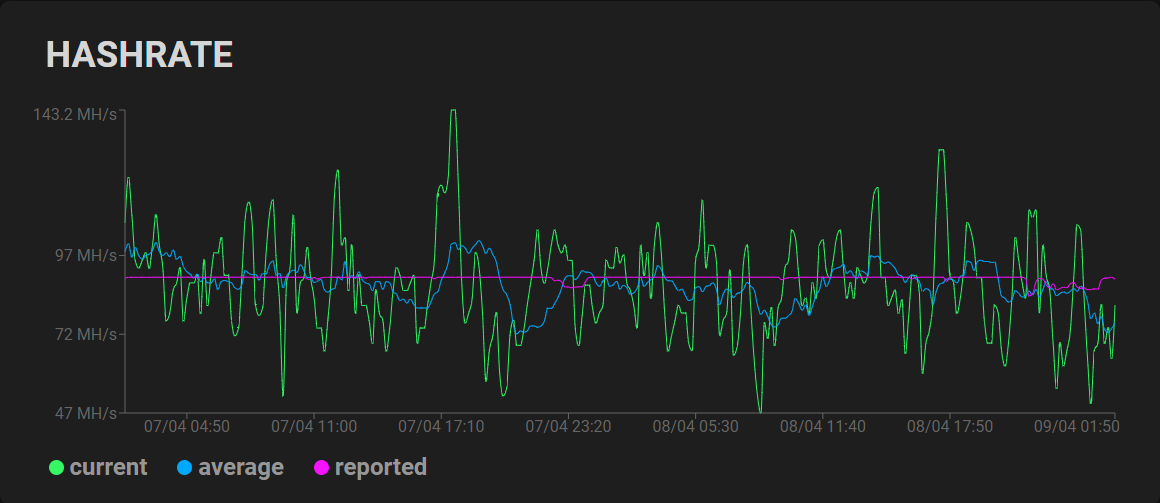The height and width of the screenshot is (503, 1160).
Task: Click the 72 MH/s axis label
Action: coord(87,335)
